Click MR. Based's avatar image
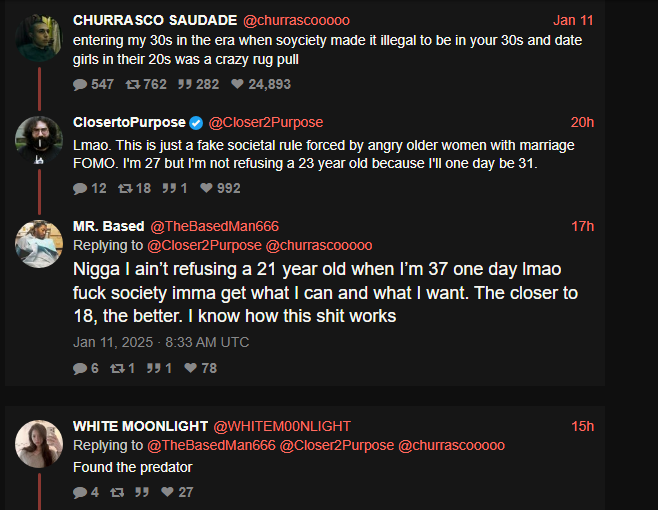 (39, 244)
